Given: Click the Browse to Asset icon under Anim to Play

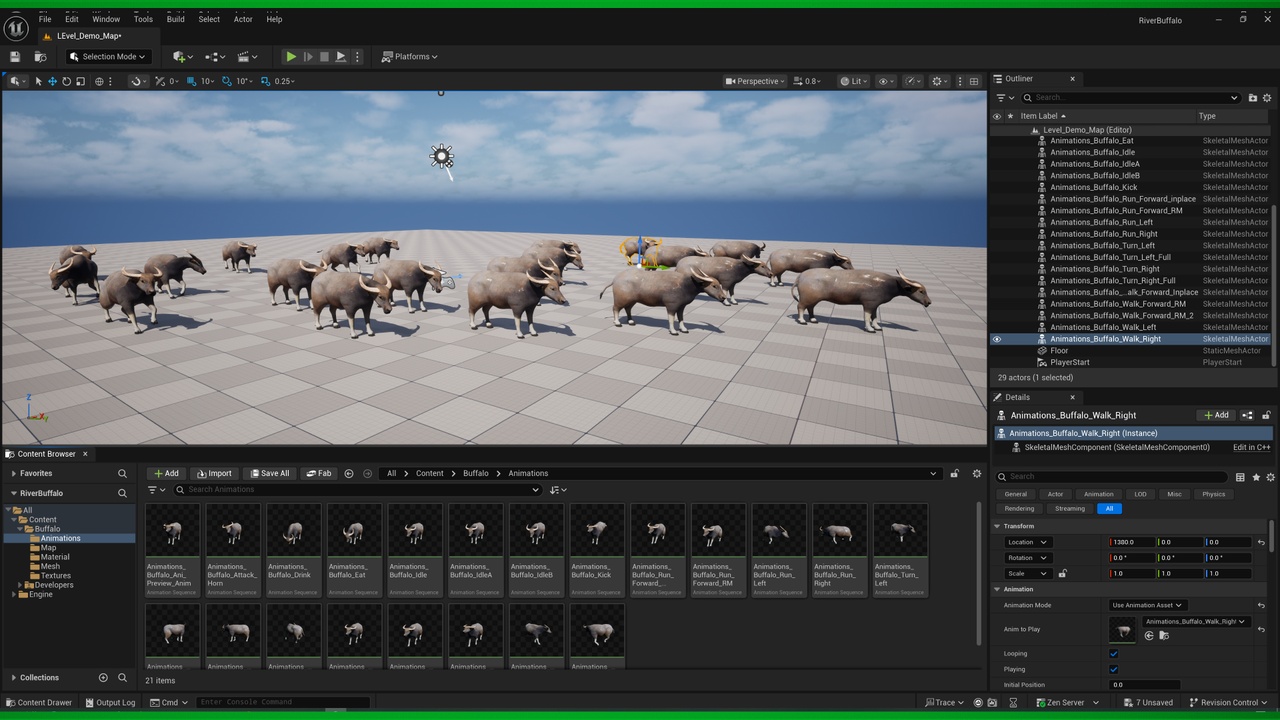Looking at the screenshot, I should pos(1163,635).
